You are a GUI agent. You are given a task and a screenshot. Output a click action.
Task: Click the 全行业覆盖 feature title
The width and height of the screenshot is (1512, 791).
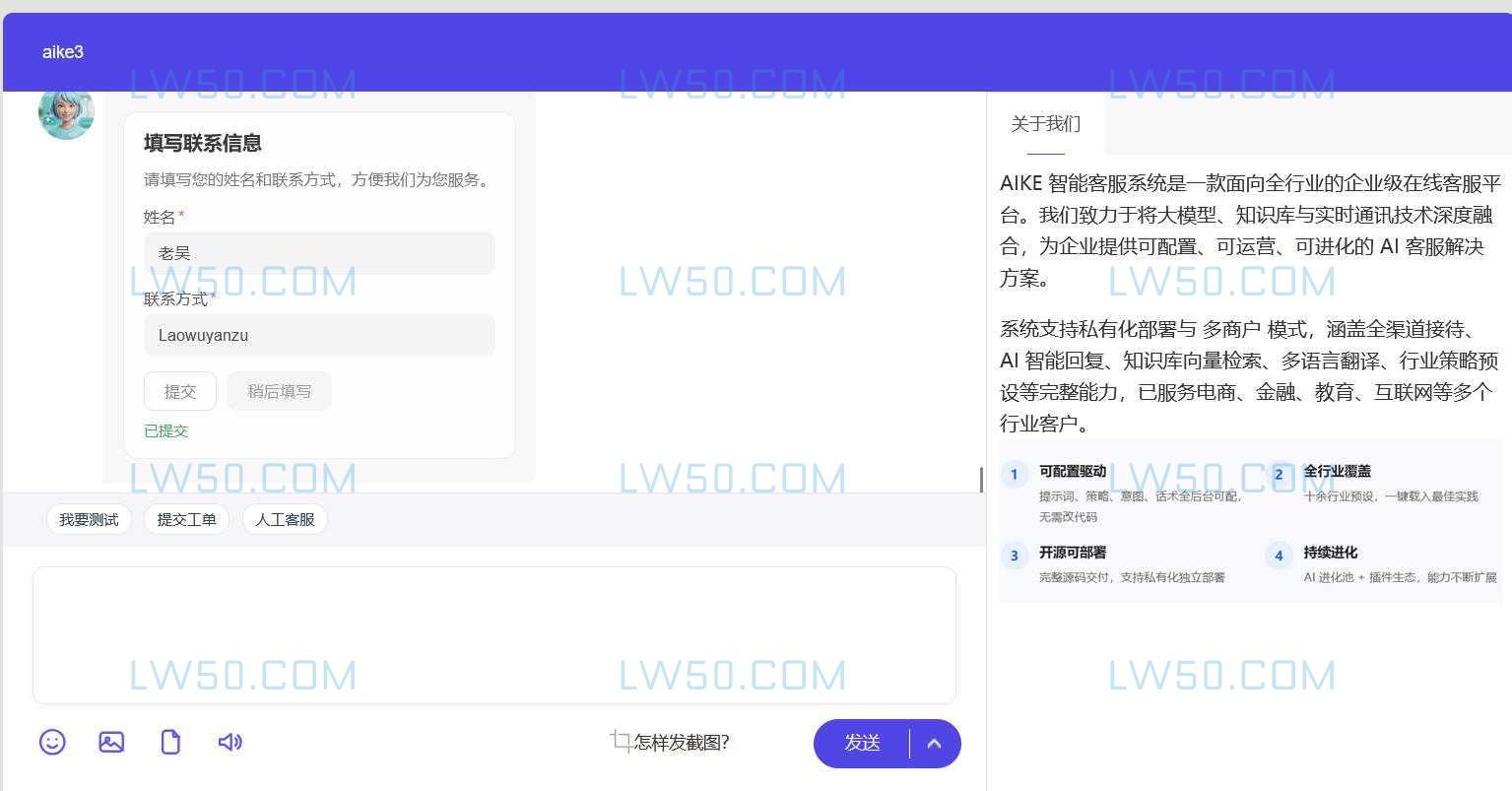click(1338, 471)
